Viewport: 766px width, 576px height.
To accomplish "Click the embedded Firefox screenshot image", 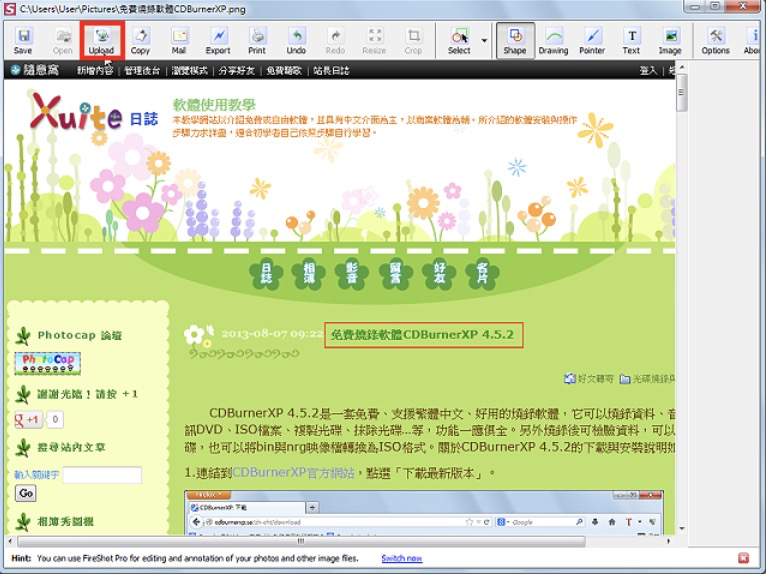I will [x=424, y=512].
